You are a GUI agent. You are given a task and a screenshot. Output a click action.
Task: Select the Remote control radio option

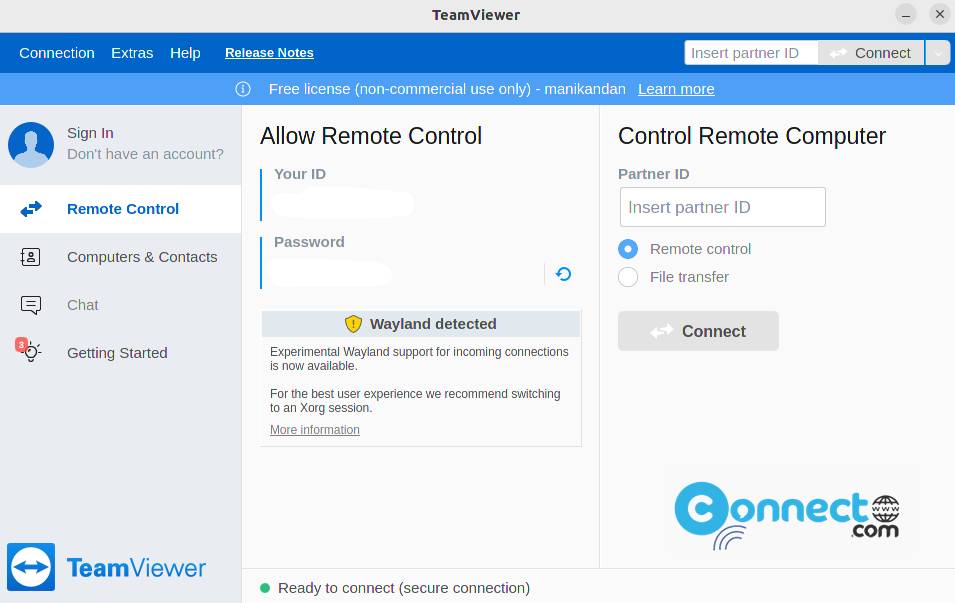pyautogui.click(x=628, y=249)
